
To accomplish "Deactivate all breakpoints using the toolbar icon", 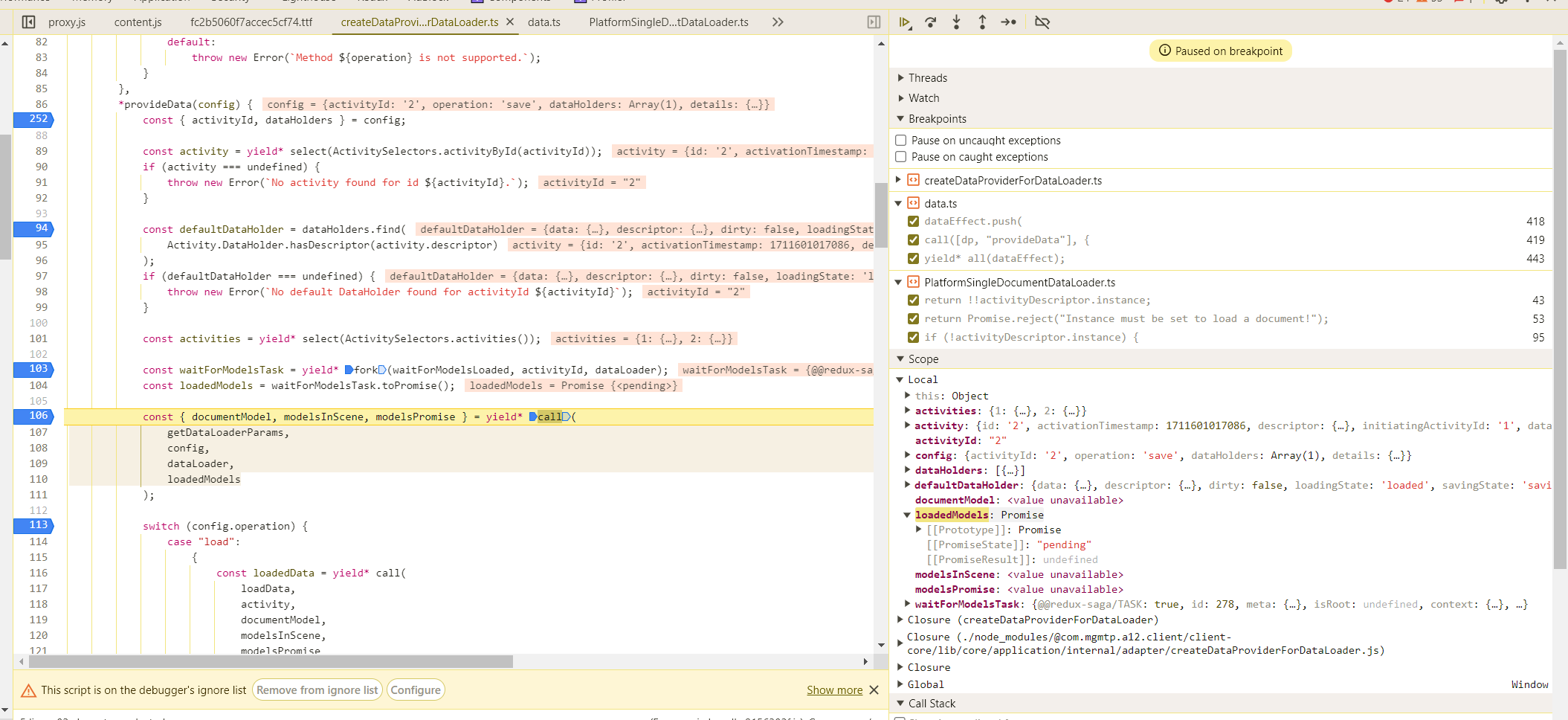I will click(x=1042, y=22).
